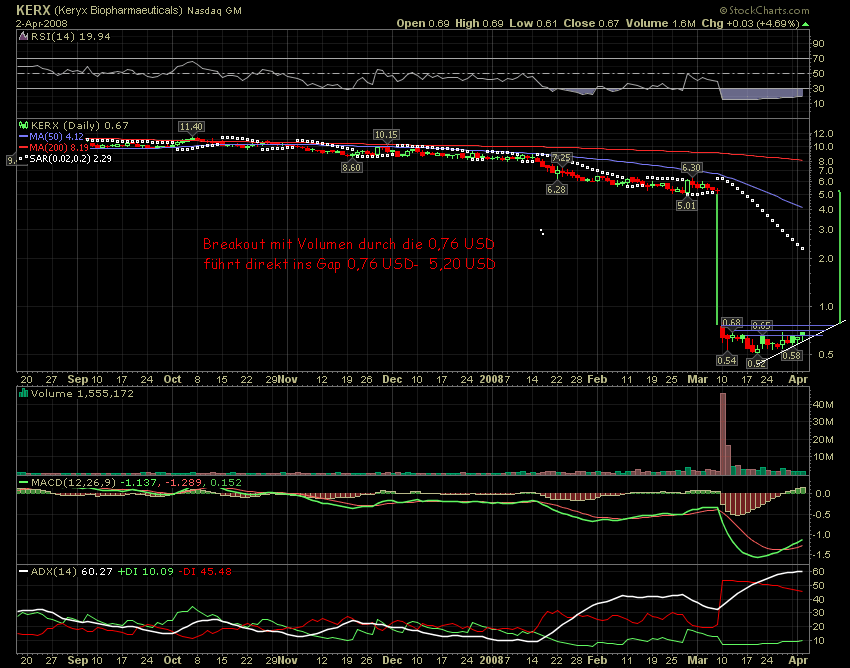Select the RSI(14) indicator label

(45, 35)
